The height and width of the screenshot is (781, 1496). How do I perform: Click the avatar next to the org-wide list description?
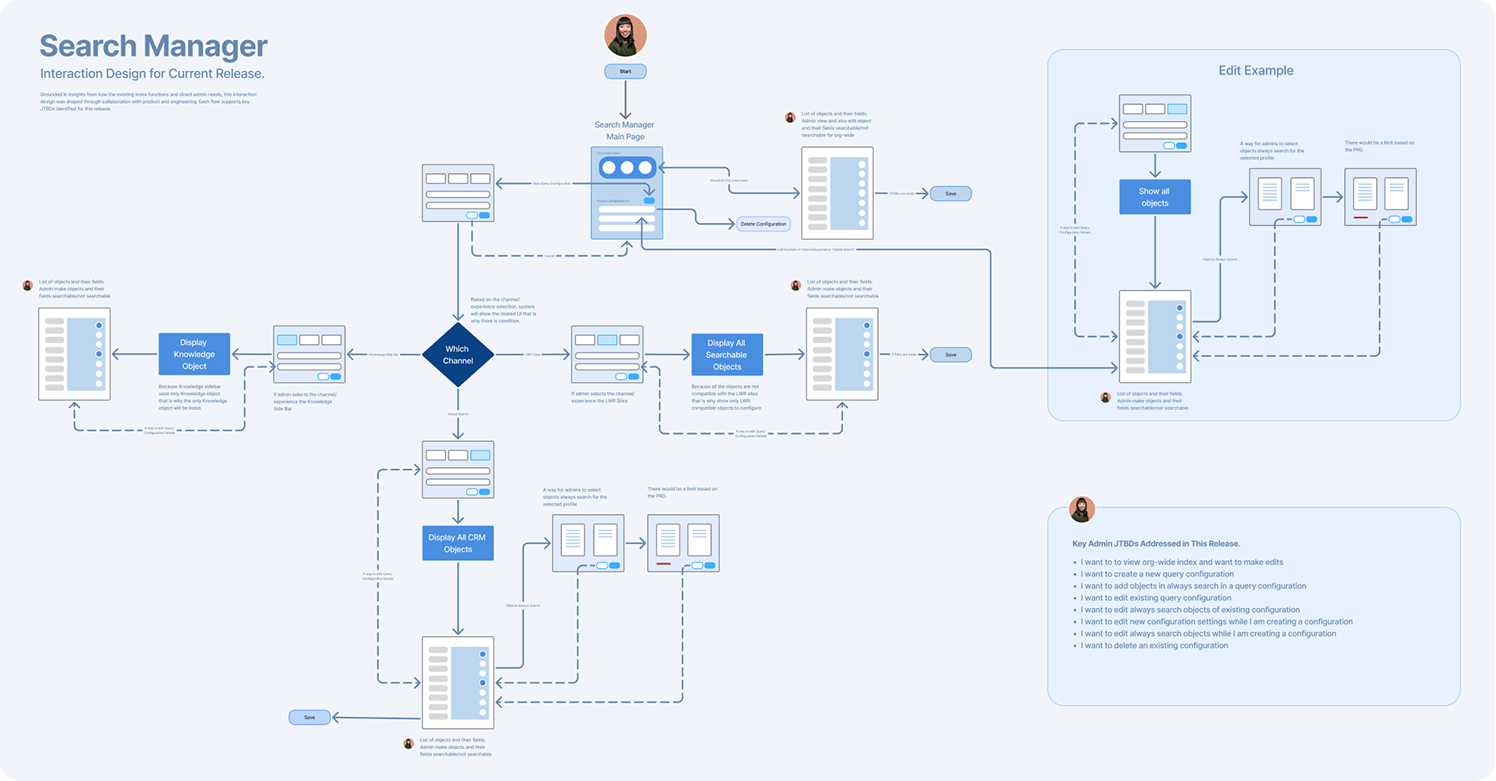point(790,118)
